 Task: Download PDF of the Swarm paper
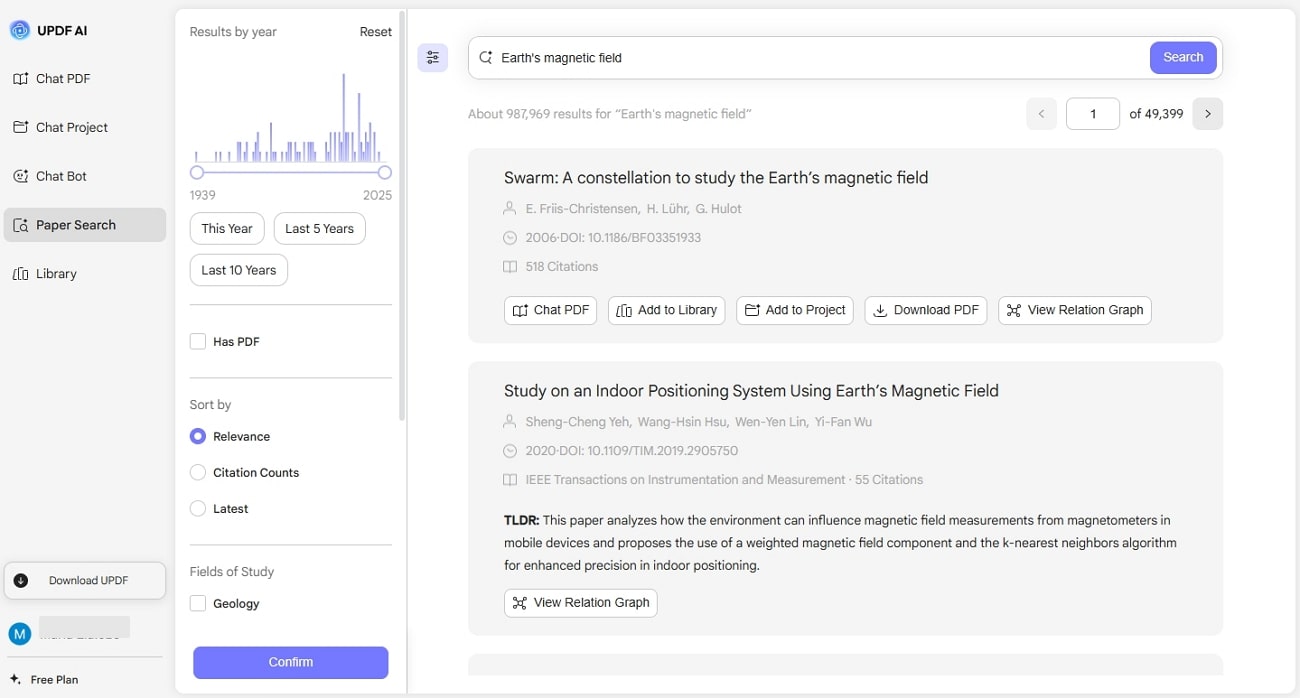coord(926,310)
